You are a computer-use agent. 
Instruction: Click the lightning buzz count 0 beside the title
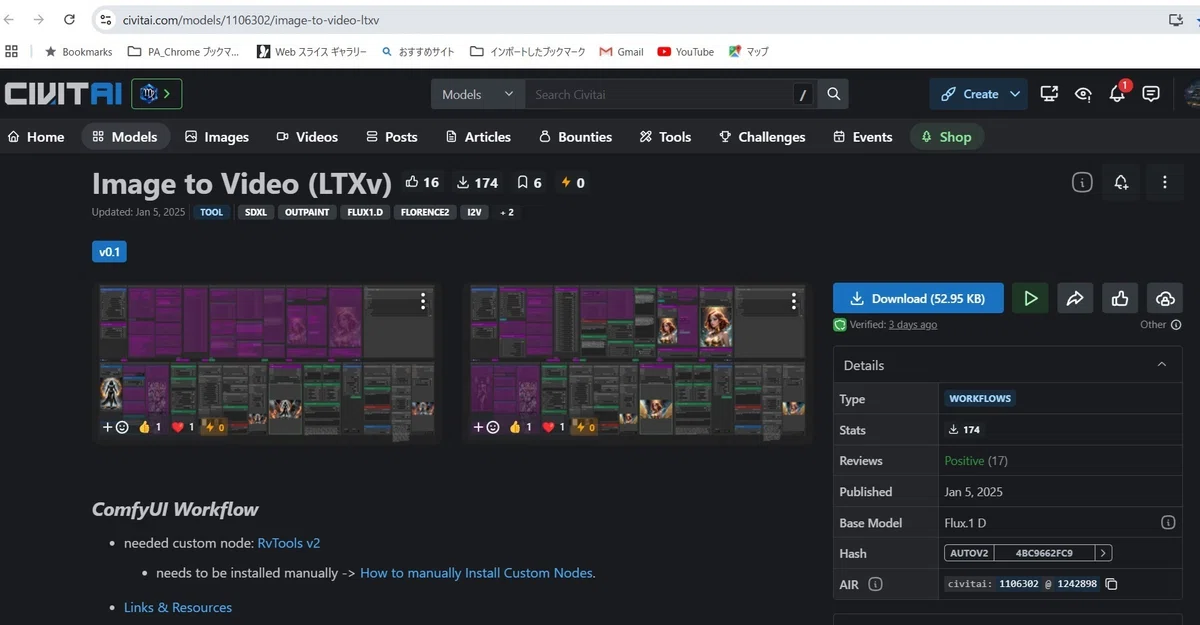[x=573, y=182]
